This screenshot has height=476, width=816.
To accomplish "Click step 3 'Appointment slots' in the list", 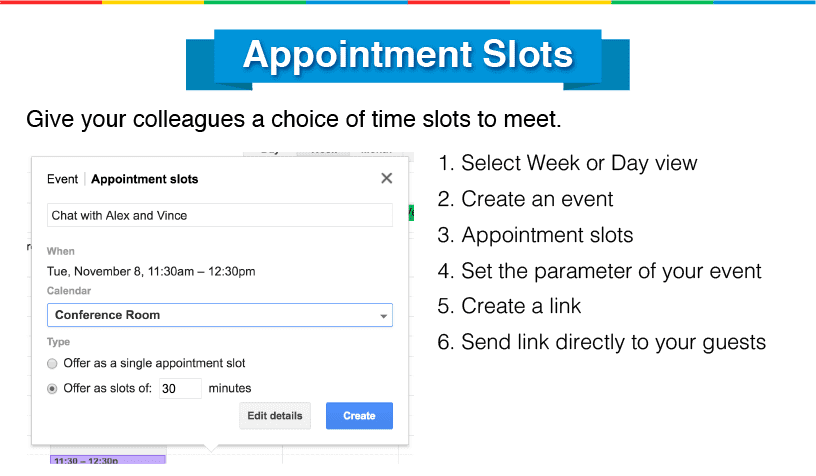I will (x=536, y=235).
